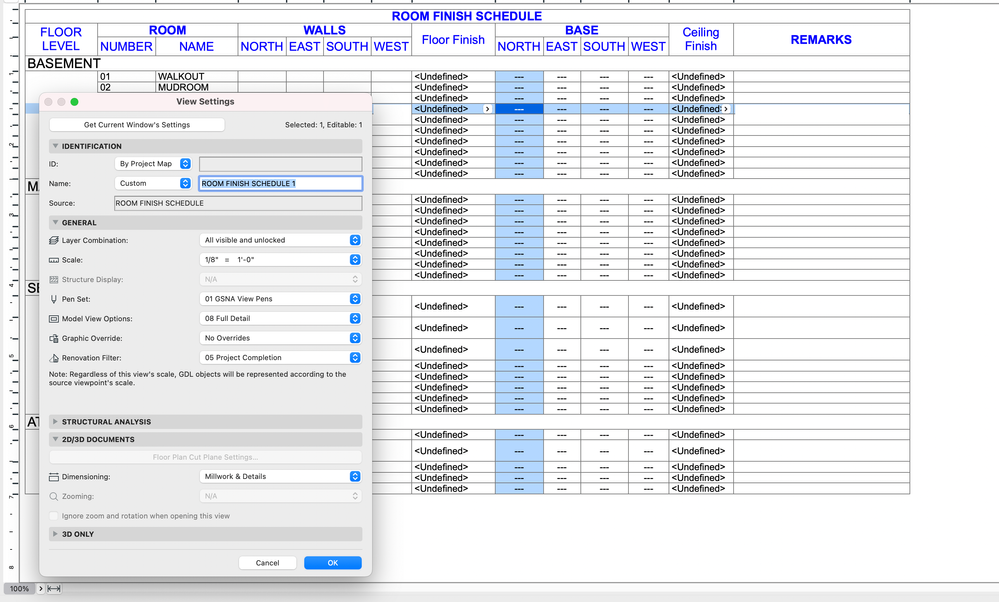This screenshot has width=999, height=602.
Task: Expand the 3D ONLY section
Action: 80,534
